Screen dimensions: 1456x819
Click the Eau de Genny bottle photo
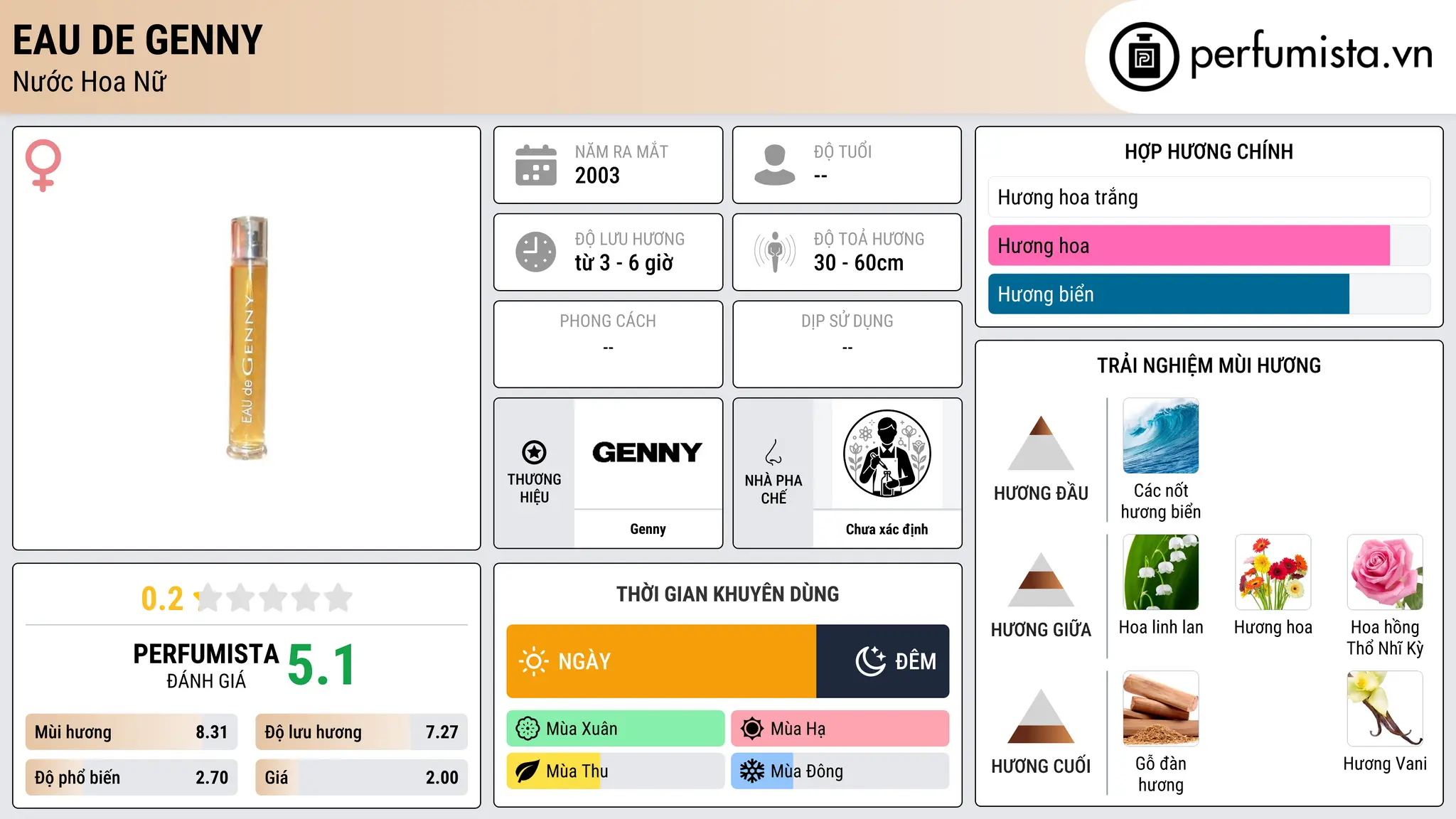[x=247, y=338]
